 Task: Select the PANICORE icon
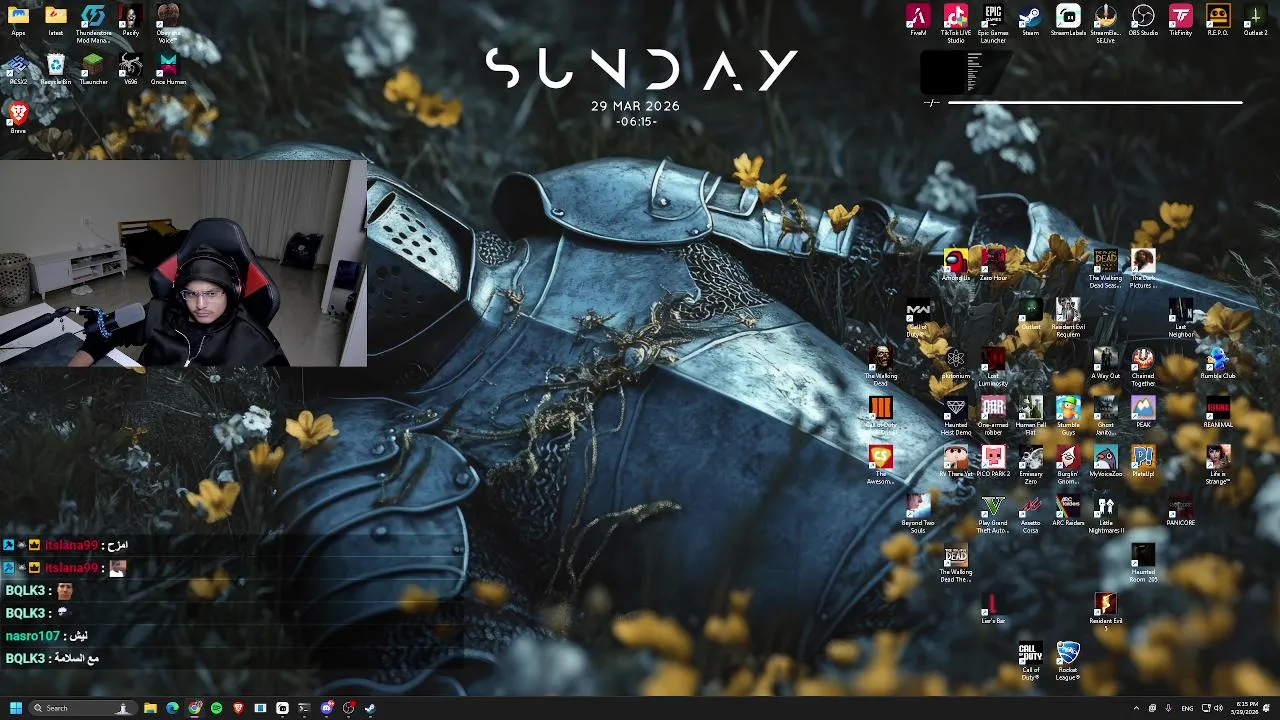pyautogui.click(x=1181, y=510)
